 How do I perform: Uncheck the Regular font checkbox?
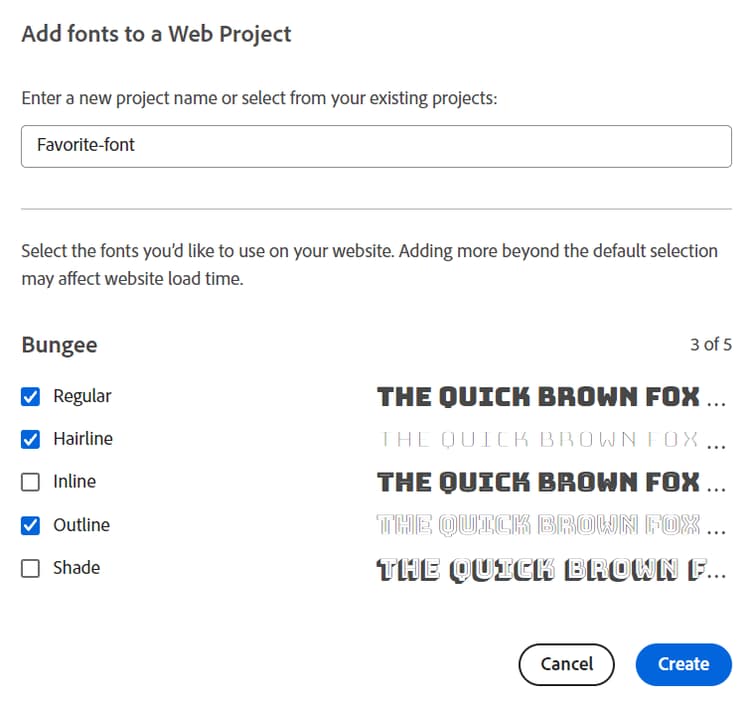pyautogui.click(x=31, y=396)
